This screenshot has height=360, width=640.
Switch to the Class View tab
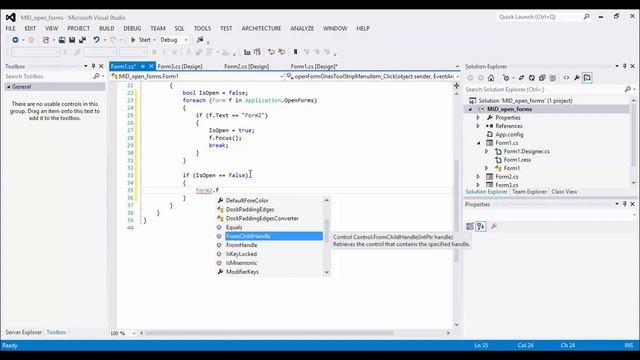tap(564, 192)
